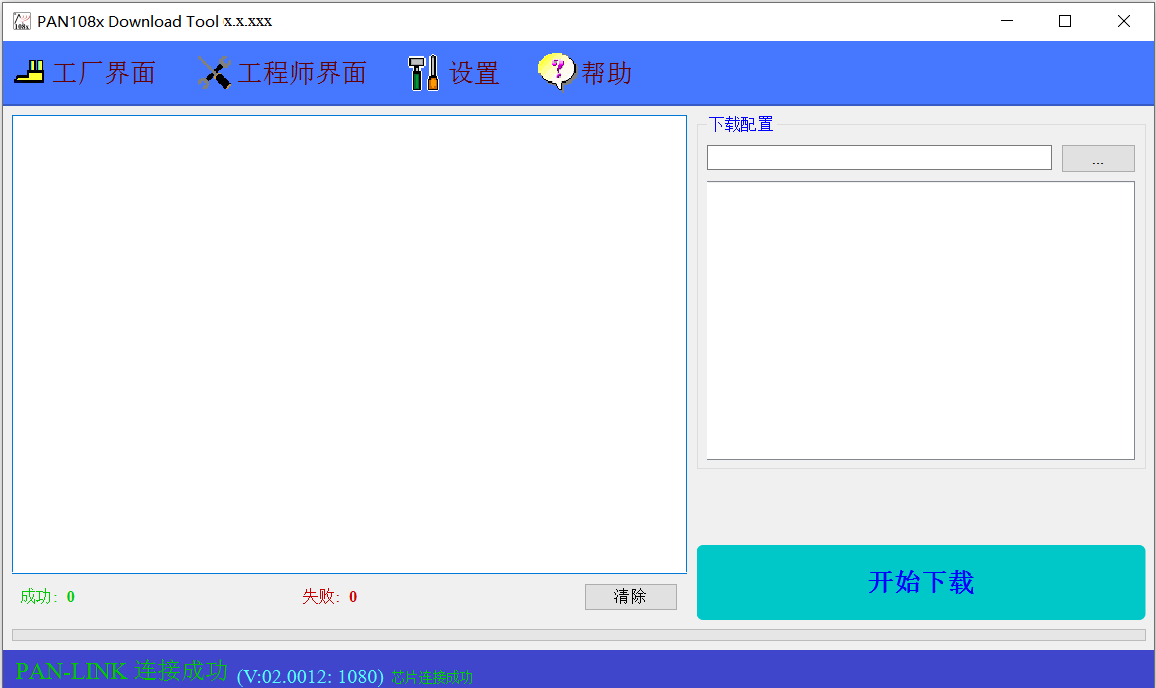Click the 开始下载 button
This screenshot has width=1156, height=688.
[x=921, y=583]
